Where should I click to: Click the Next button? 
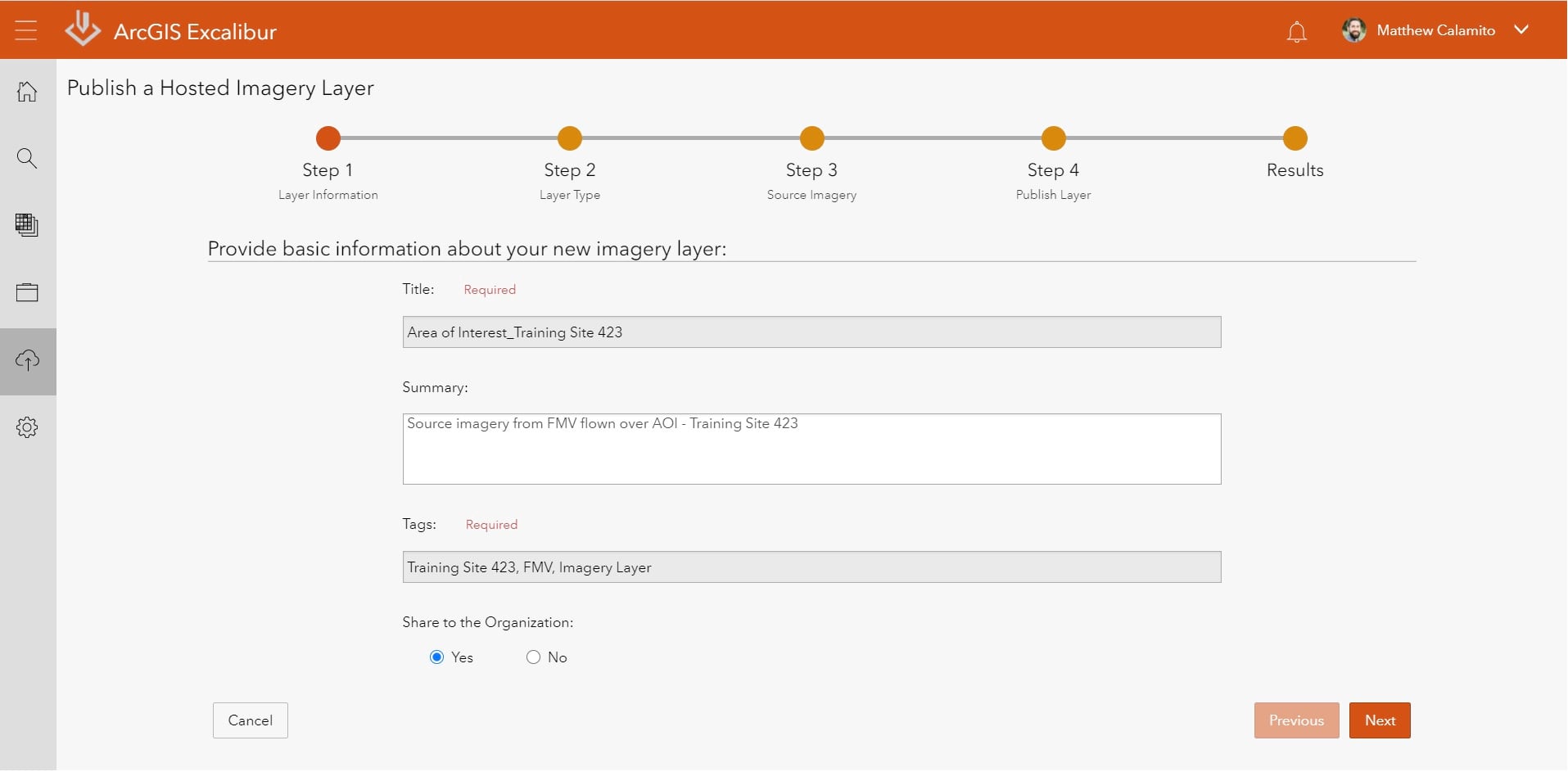pos(1379,720)
